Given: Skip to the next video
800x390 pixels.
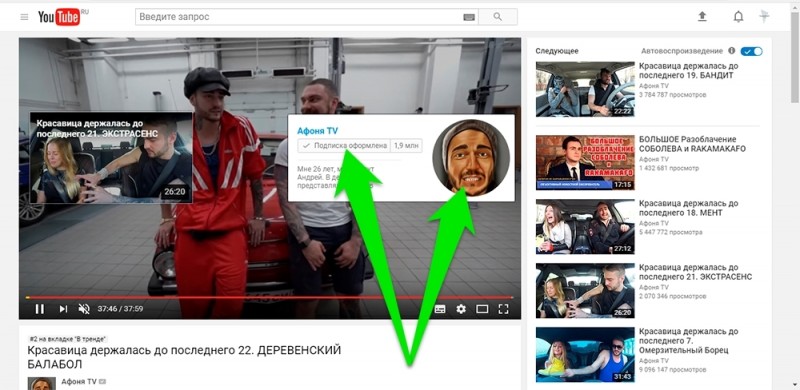Looking at the screenshot, I should (x=63, y=309).
